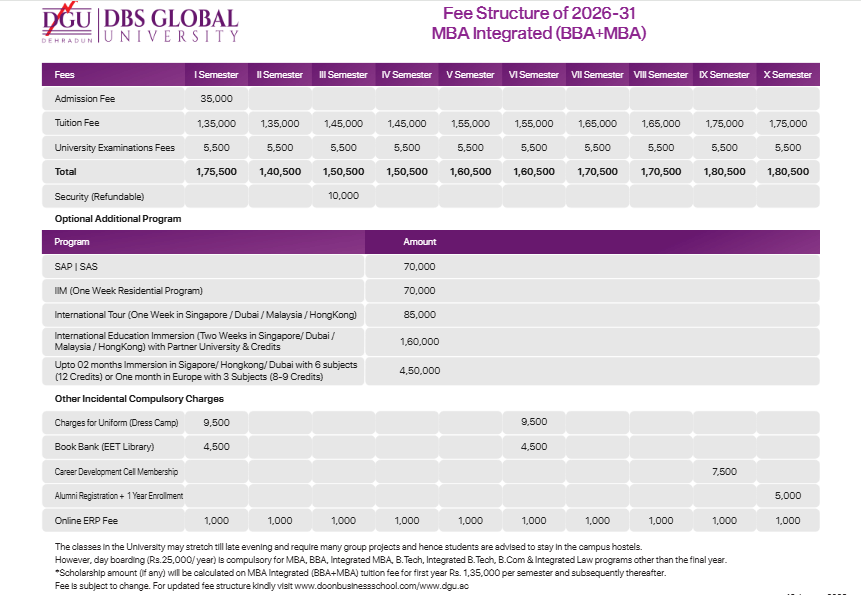Click the Alumni Registration fee 5,000
The image size is (861, 595).
[787, 495]
